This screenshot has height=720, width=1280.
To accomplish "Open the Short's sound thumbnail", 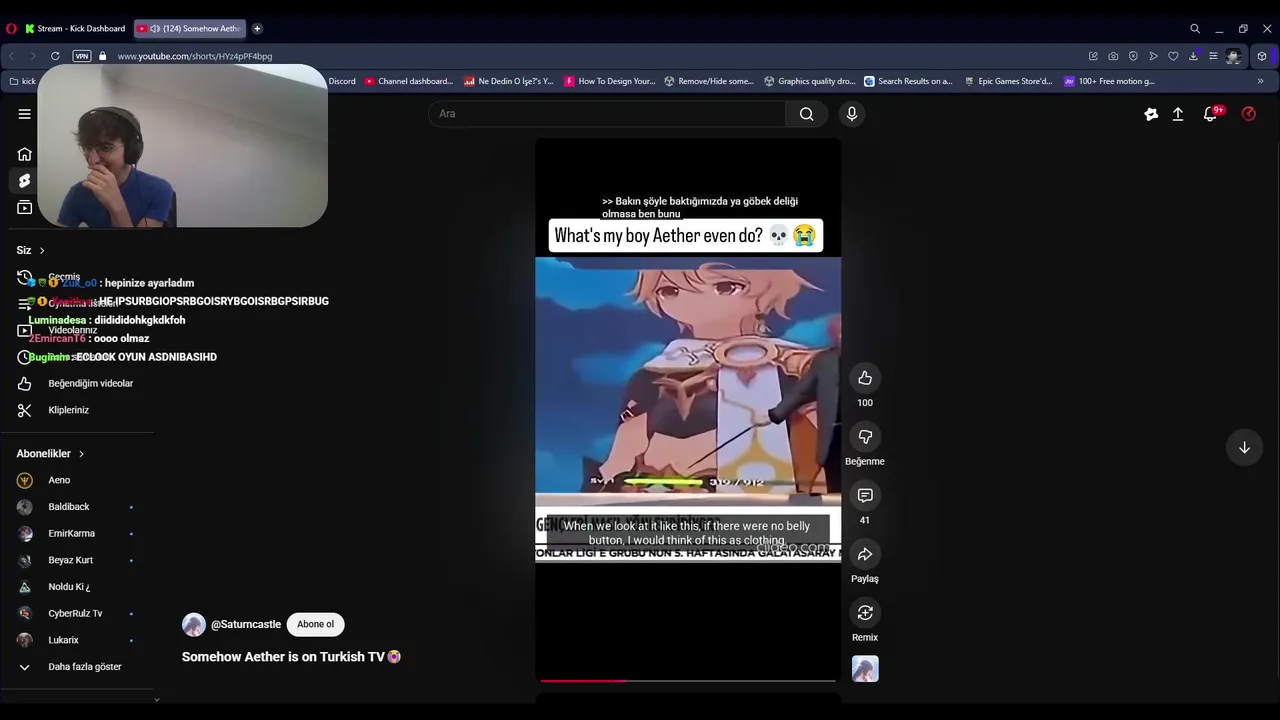I will [865, 669].
